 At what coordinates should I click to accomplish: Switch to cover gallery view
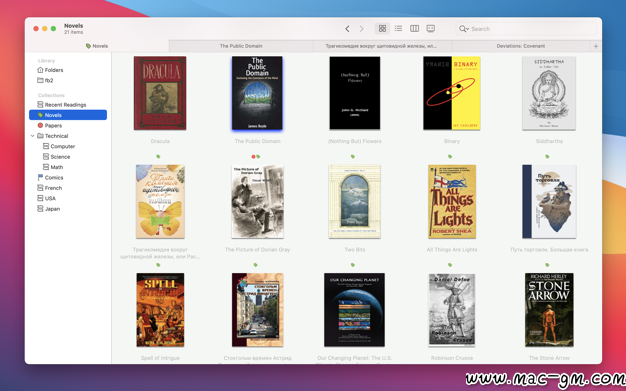[x=430, y=28]
